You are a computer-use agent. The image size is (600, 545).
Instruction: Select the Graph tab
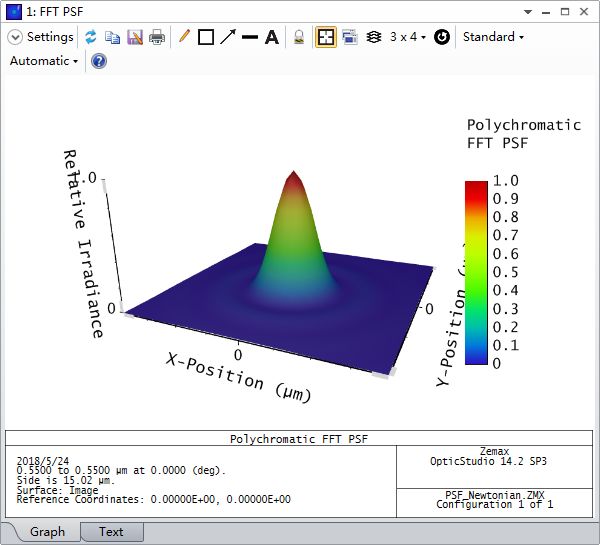pyautogui.click(x=47, y=532)
